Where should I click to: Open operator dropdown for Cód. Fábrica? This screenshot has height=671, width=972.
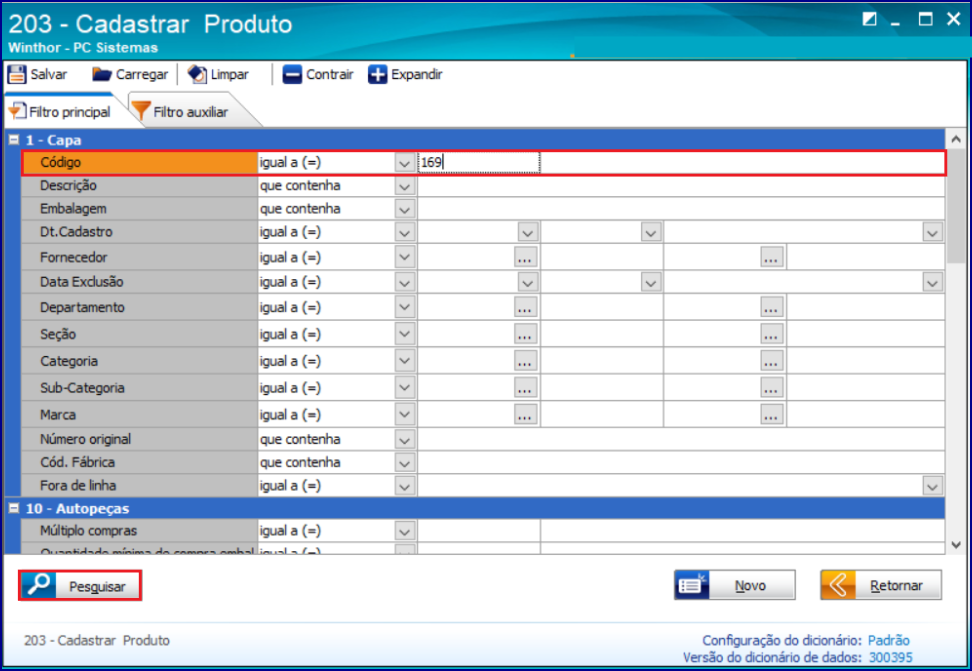click(x=405, y=463)
